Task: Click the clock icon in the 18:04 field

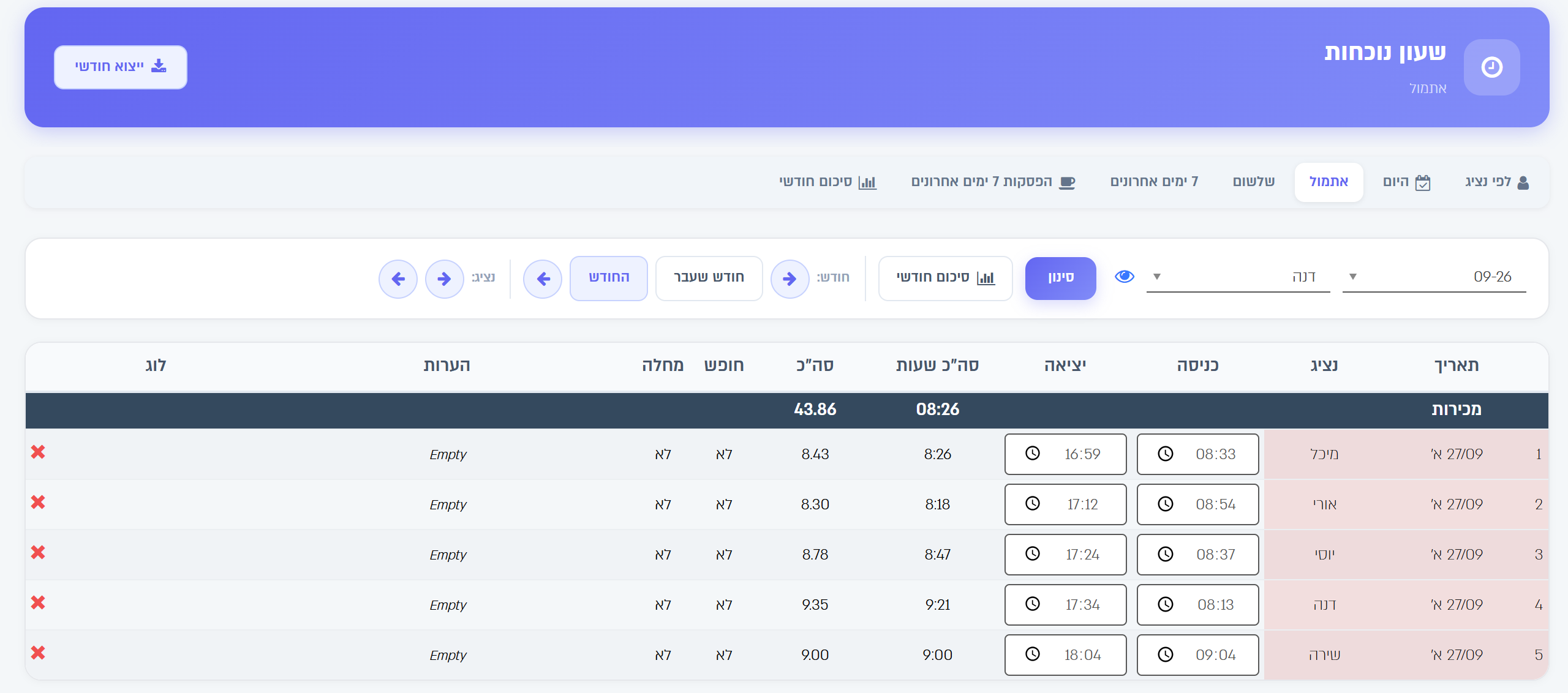Action: (1033, 654)
